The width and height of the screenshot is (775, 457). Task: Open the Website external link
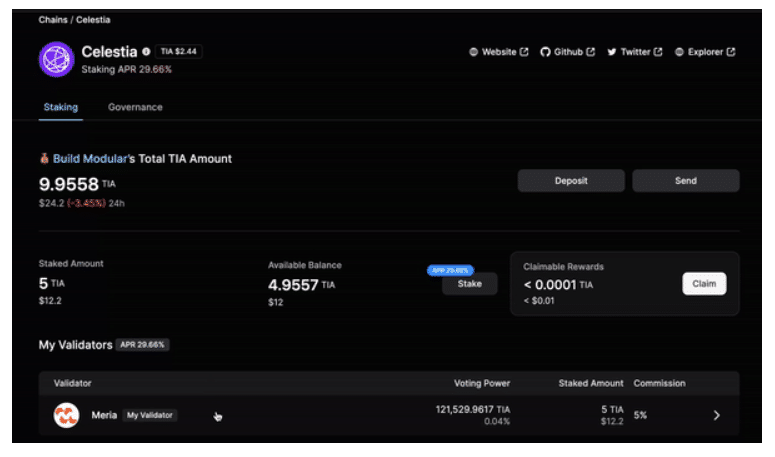pos(499,52)
